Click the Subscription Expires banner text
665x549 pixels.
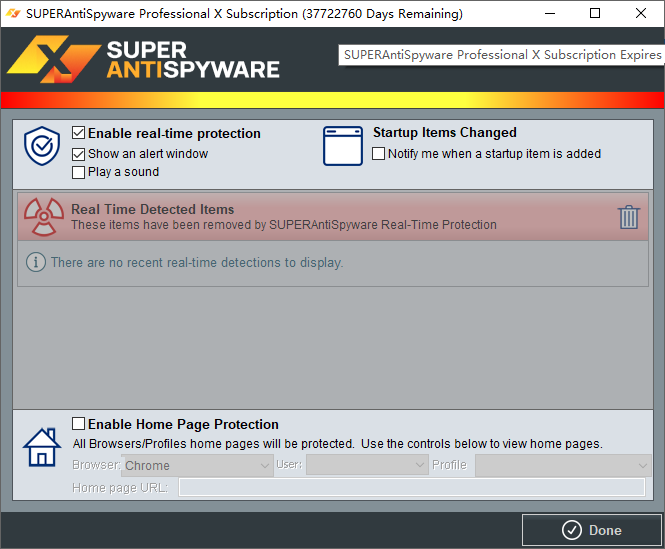(x=502, y=55)
